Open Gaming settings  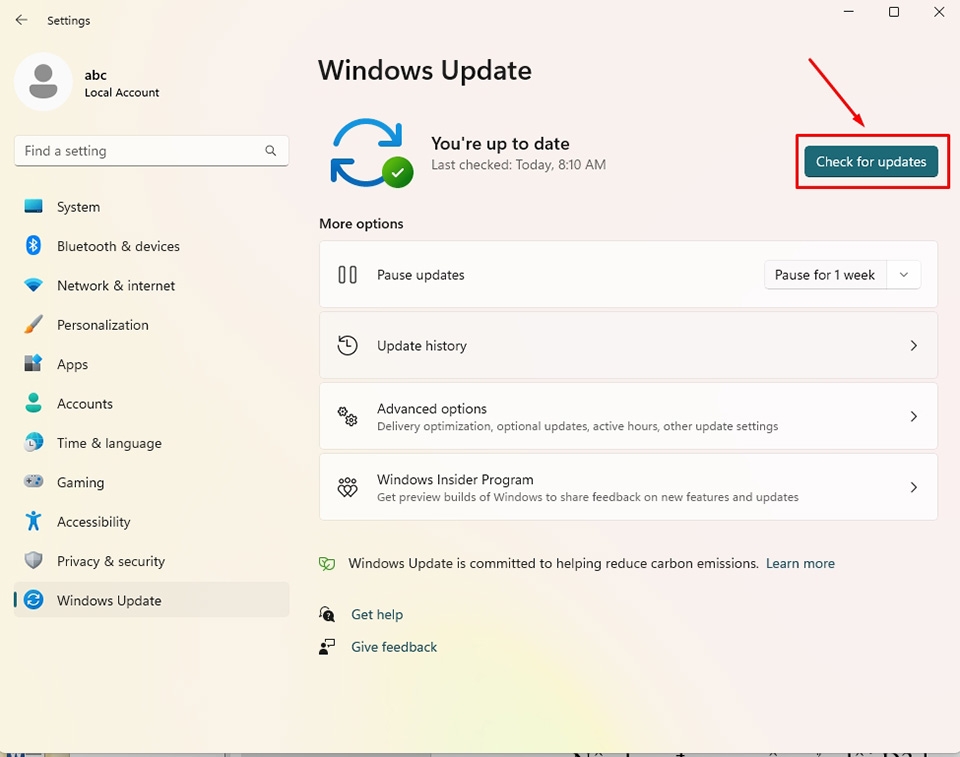coord(151,482)
